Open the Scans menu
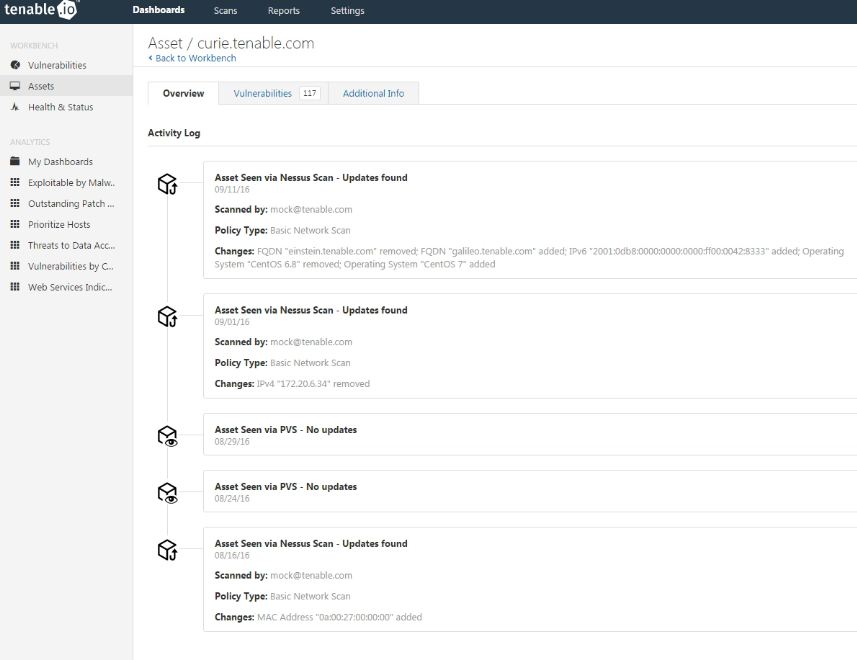Image resolution: width=857 pixels, height=660 pixels. pos(225,10)
